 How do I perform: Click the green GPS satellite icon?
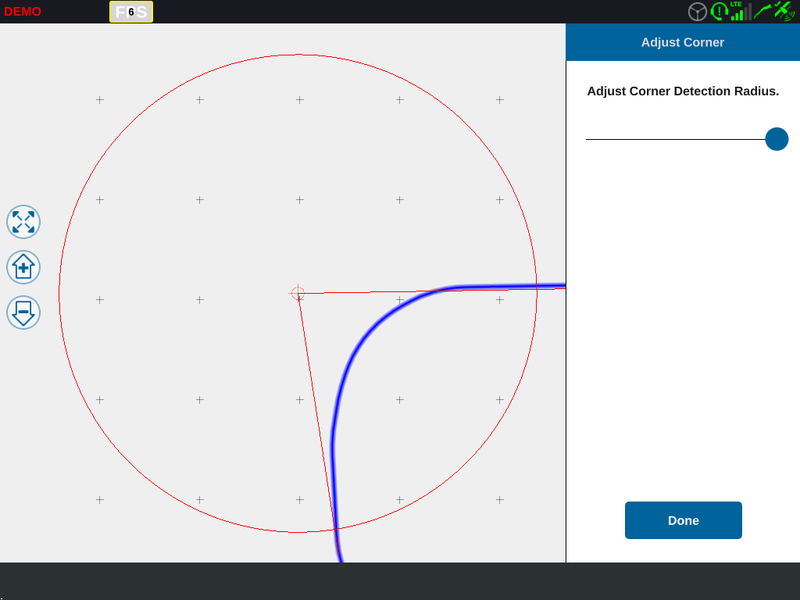click(x=783, y=11)
